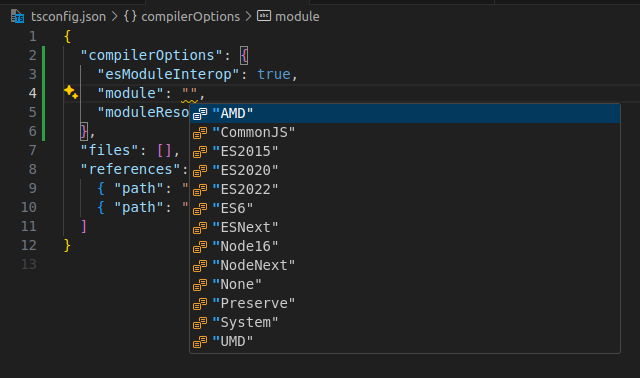
Task: Click the enum icon next to "UMD" suggestion
Action: coord(200,341)
